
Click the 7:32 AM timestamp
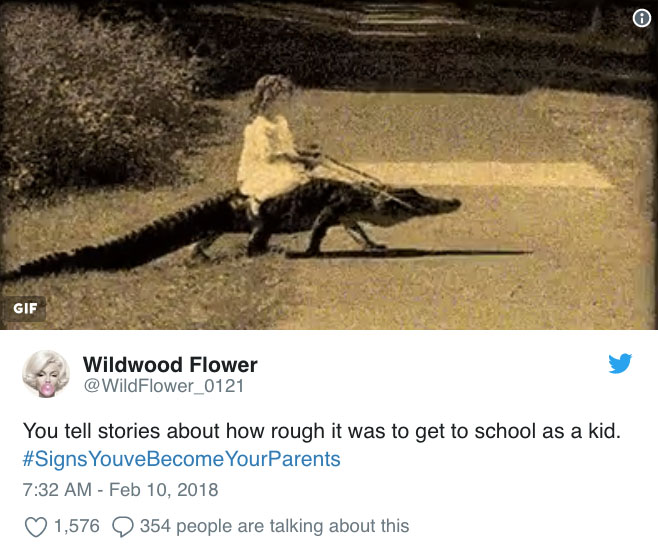coord(56,491)
